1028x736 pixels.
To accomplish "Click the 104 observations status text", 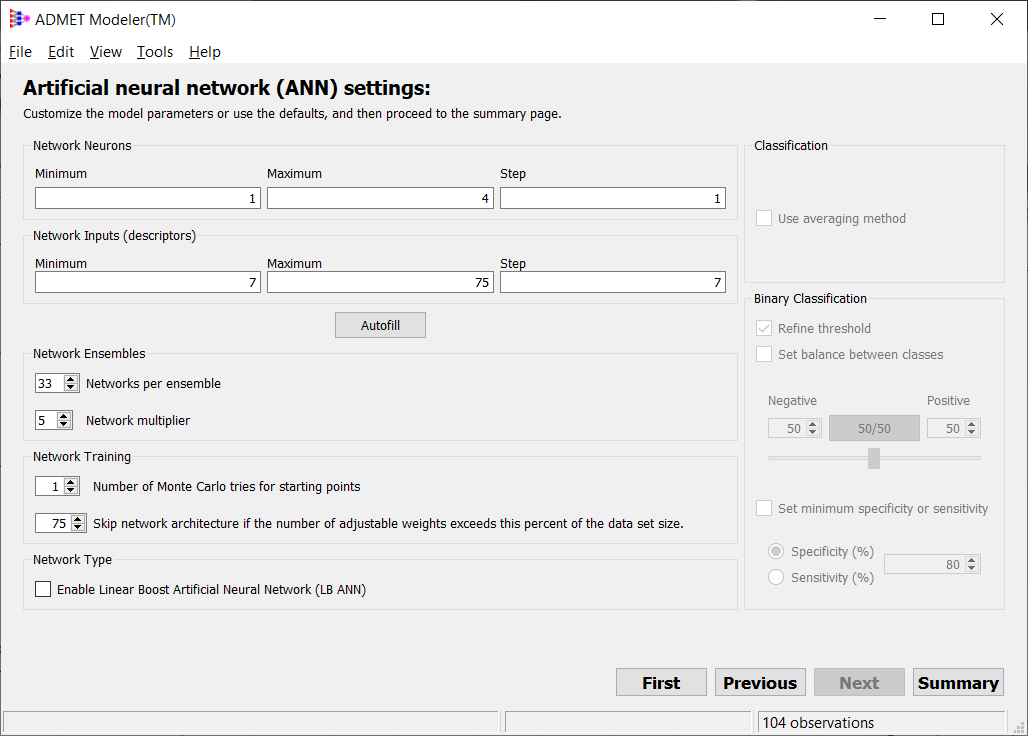I will tap(818, 723).
